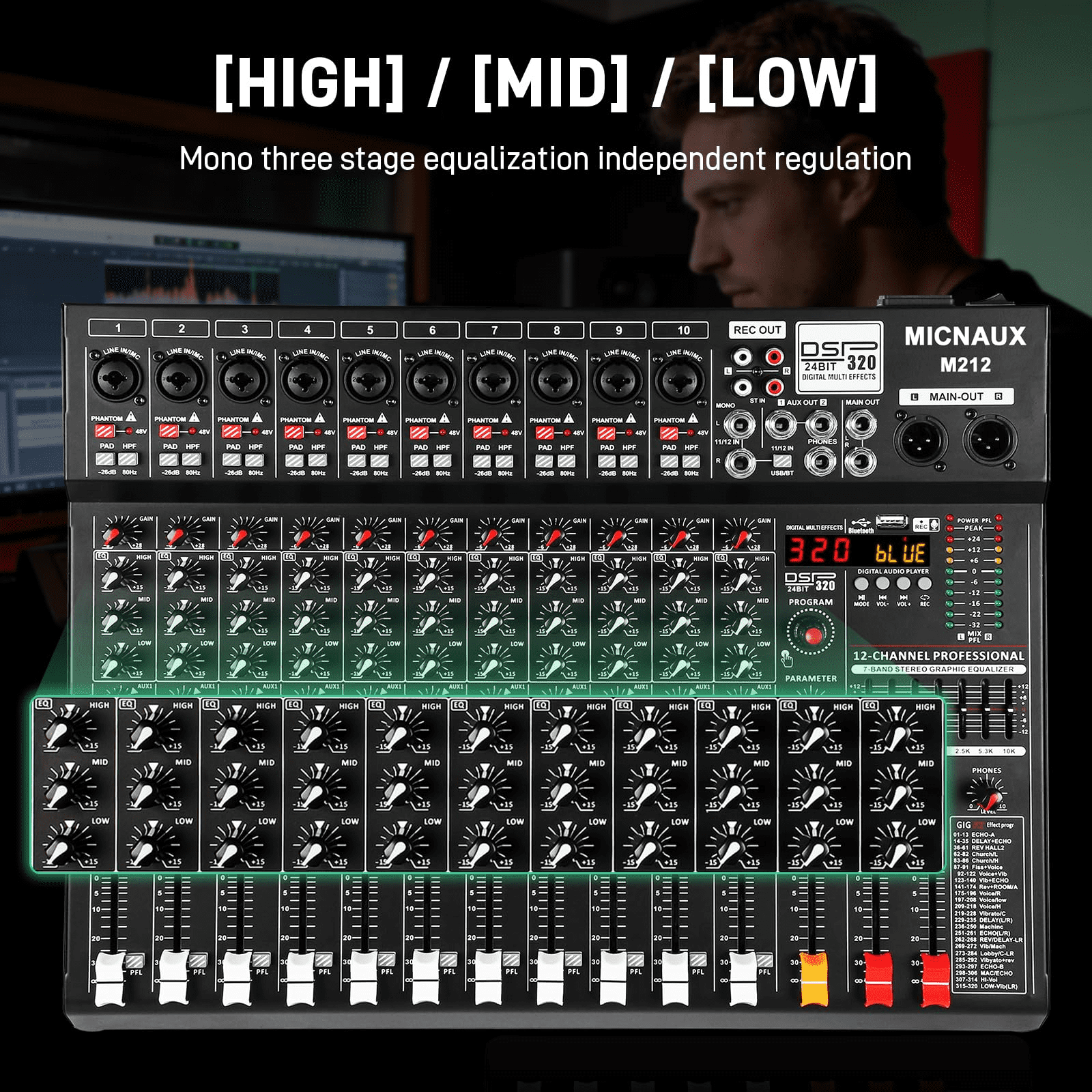Click the VOL+ next track button
Image resolution: width=1092 pixels, height=1092 pixels.
click(904, 584)
